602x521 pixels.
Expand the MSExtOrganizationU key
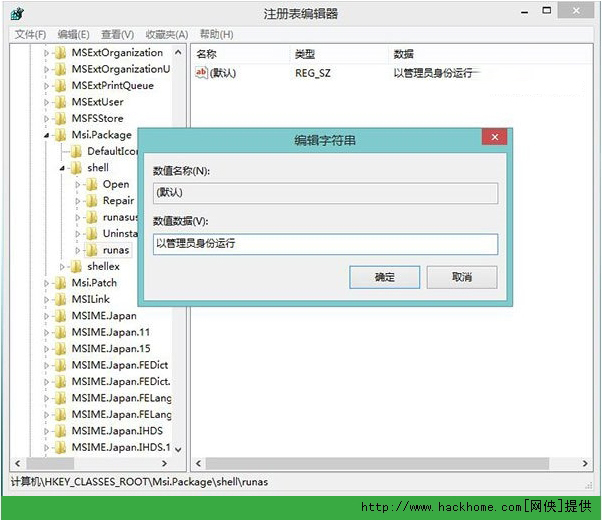click(46, 69)
